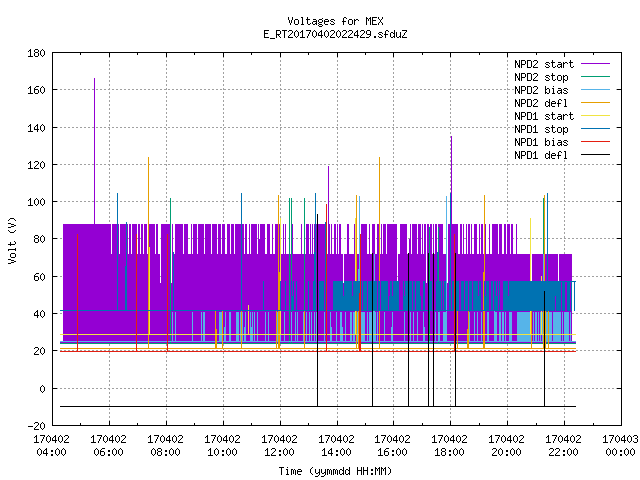Click the red spike just before 05:00
Viewport: 640px width, 480px height.
[x=78, y=292]
